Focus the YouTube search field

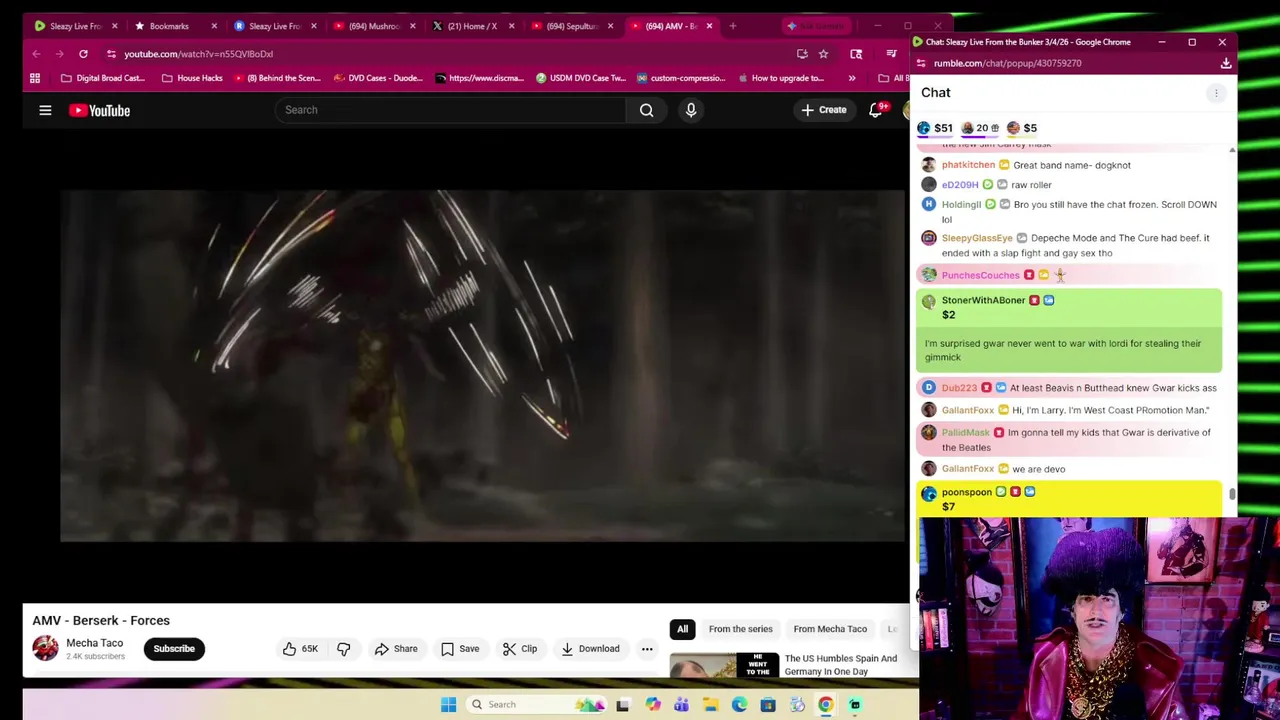click(450, 110)
